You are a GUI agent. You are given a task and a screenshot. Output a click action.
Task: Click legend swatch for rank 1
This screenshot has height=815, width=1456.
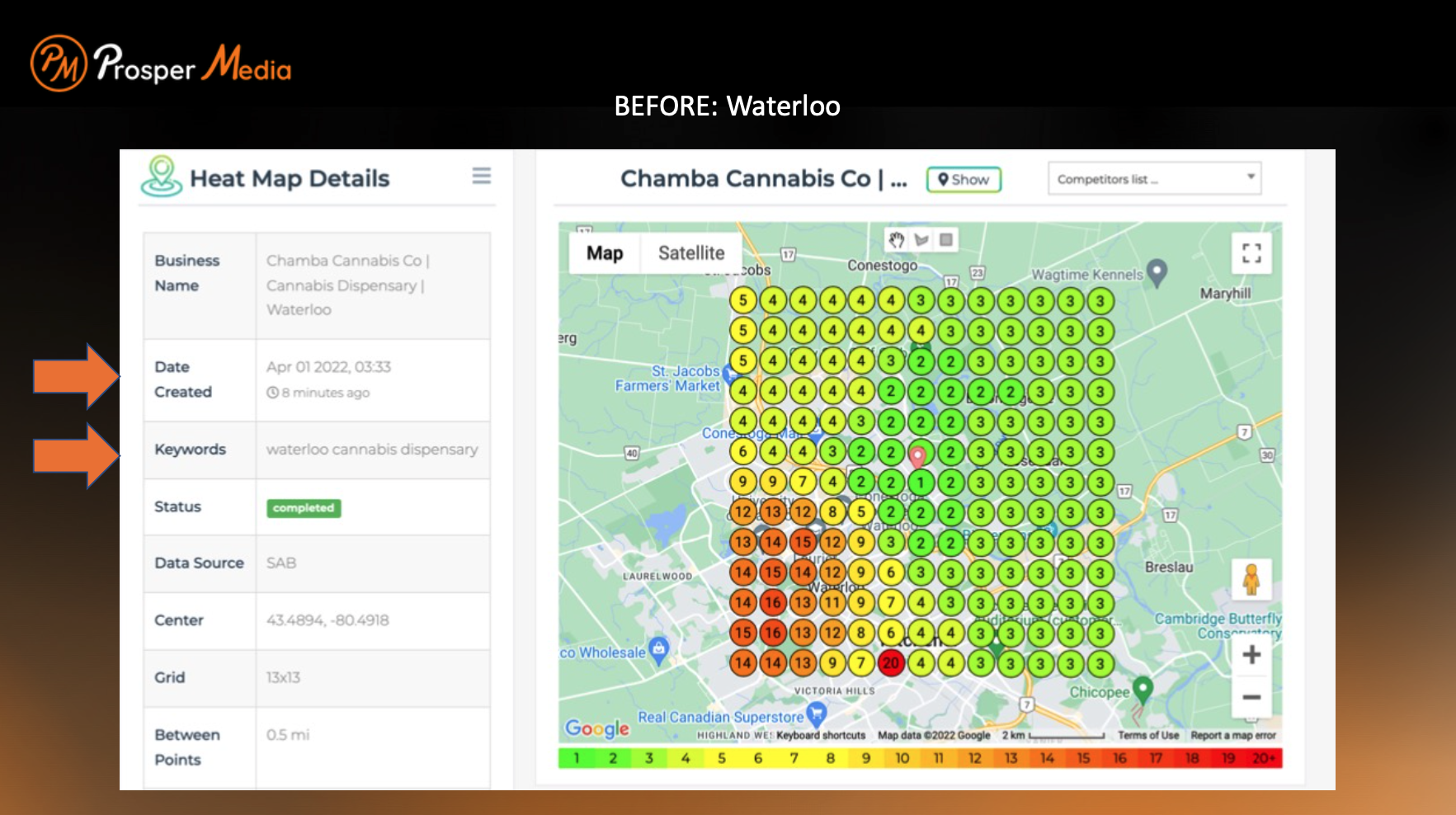point(577,758)
